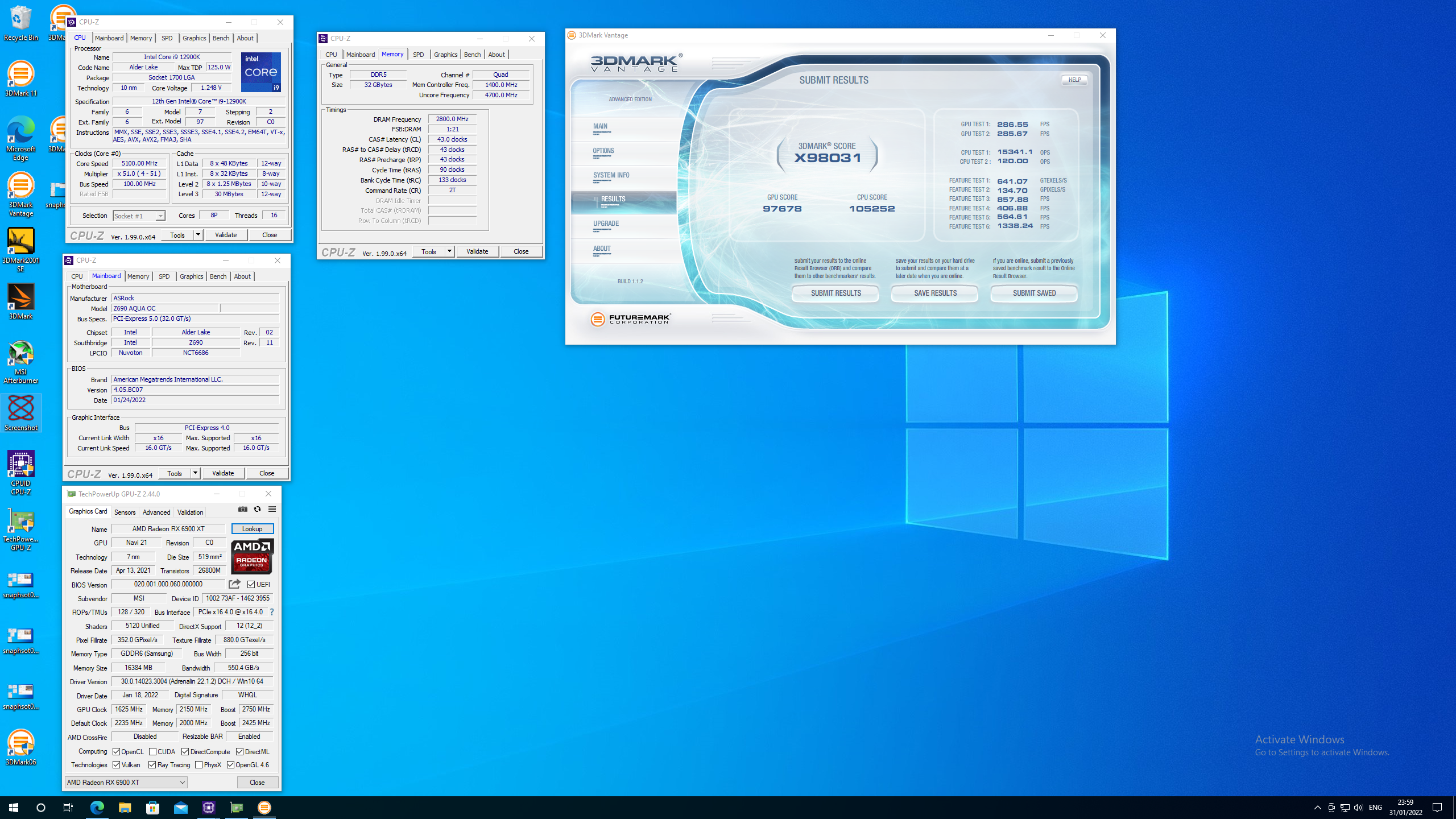The image size is (1456, 819).
Task: Switch to SPD tab in CPU-Z Memory window
Action: (x=419, y=55)
